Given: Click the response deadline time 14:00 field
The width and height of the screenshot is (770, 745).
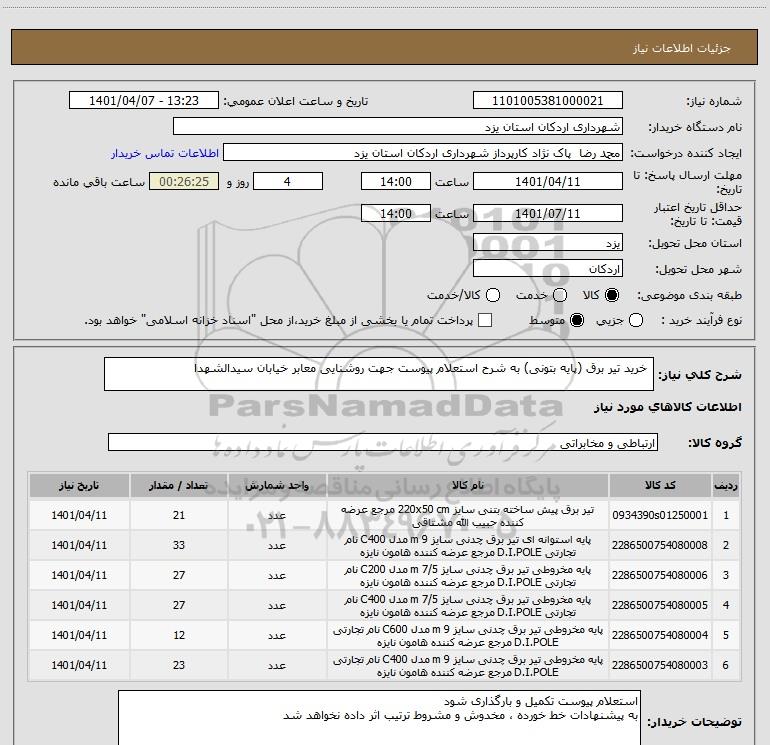Looking at the screenshot, I should pyautogui.click(x=396, y=181).
